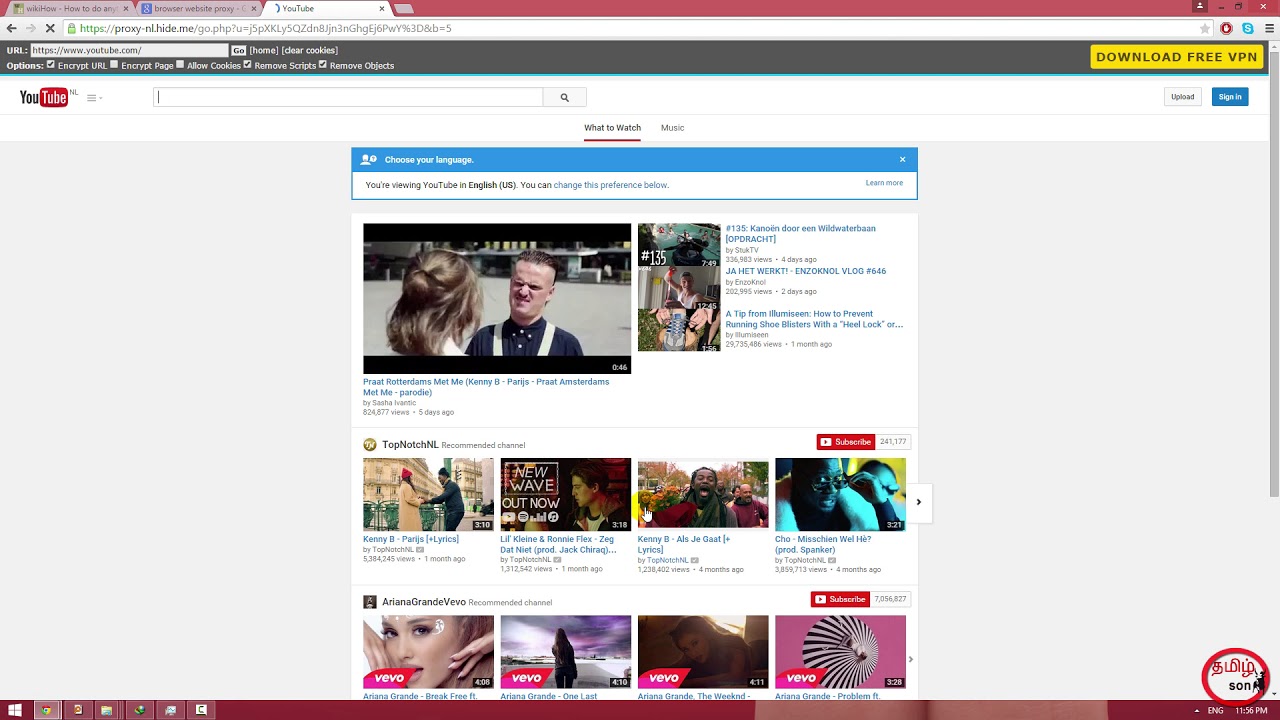The image size is (1280, 720).
Task: Open A Tip from Illumiseen video link
Action: 814,319
